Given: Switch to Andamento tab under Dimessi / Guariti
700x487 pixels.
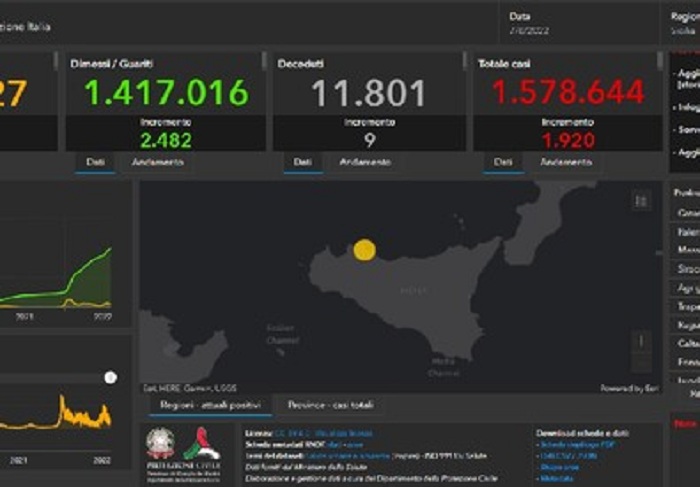Looking at the screenshot, I should [150, 162].
